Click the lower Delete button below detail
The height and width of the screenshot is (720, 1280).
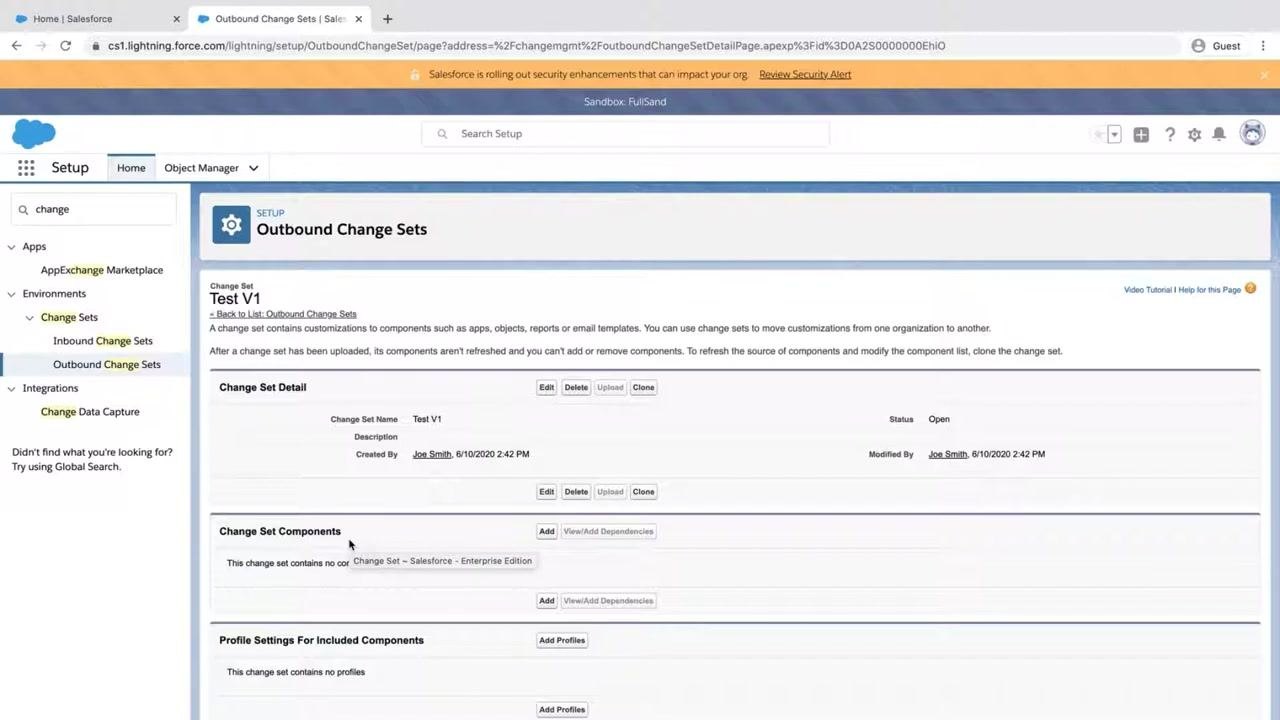[x=576, y=492]
